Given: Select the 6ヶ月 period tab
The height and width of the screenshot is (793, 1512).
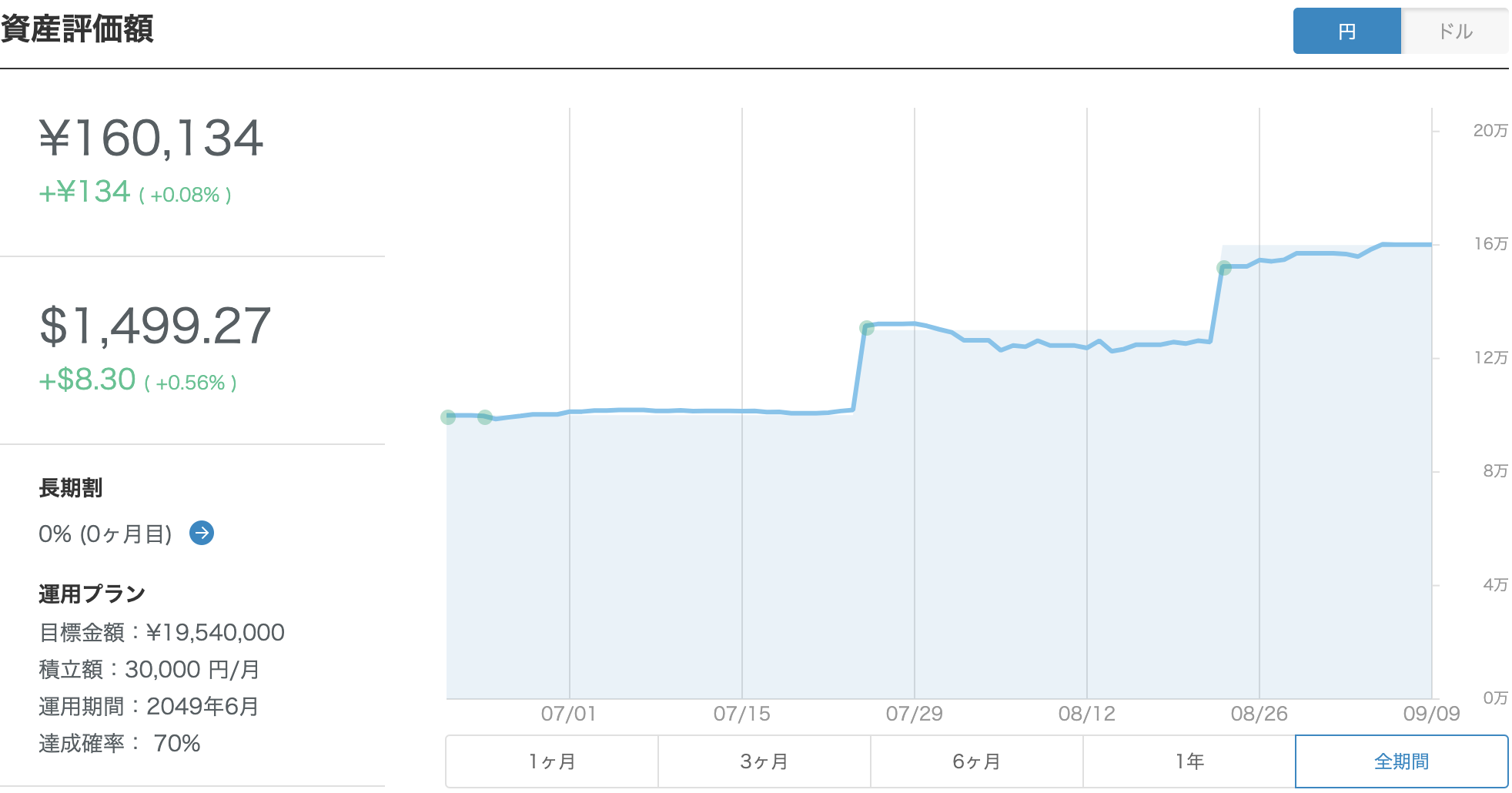Looking at the screenshot, I should (977, 761).
